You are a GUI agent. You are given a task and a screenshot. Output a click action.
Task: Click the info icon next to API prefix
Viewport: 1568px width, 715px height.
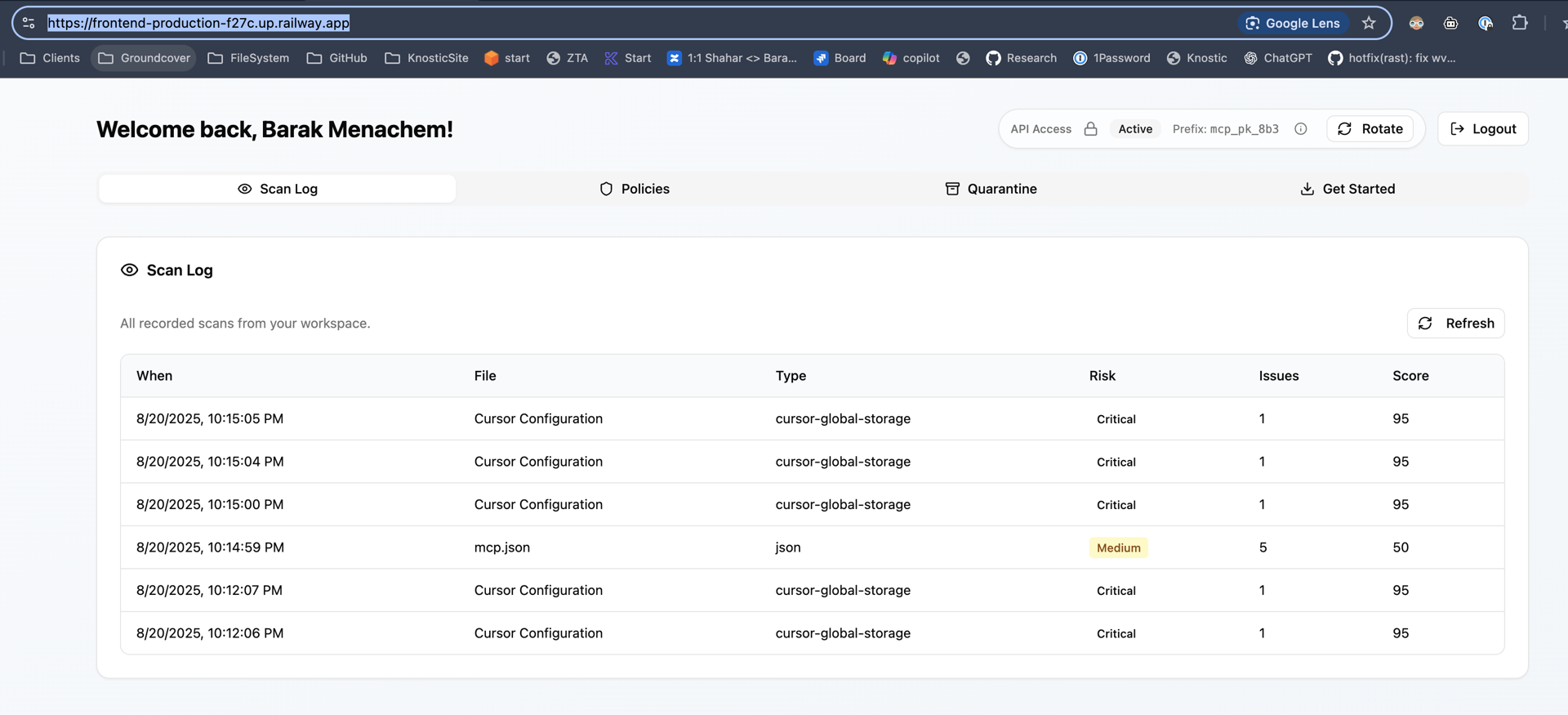pyautogui.click(x=1301, y=129)
